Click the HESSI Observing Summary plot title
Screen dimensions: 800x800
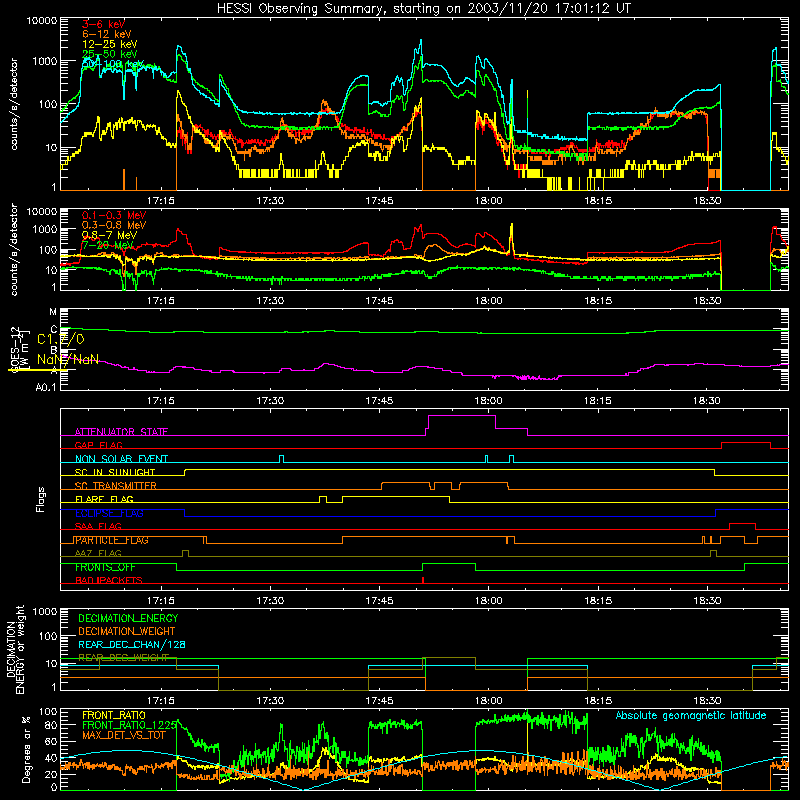(423, 9)
